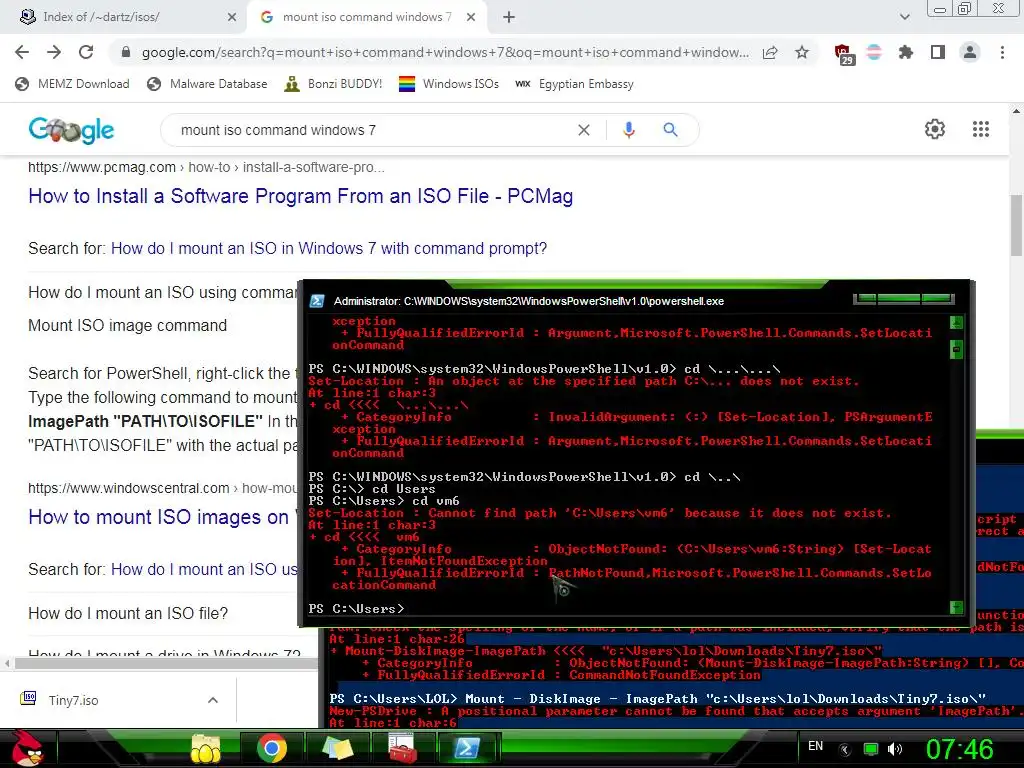Open Google quick settings gear

(x=935, y=129)
